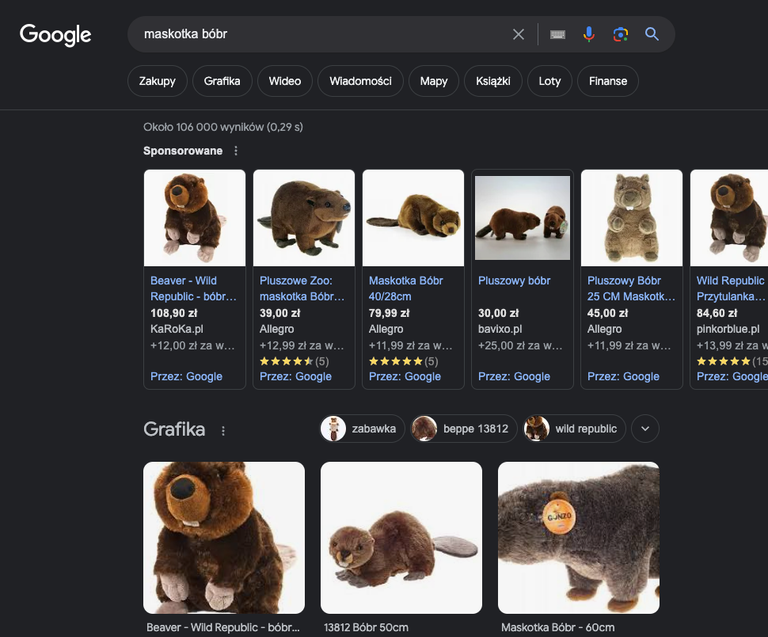Image resolution: width=768 pixels, height=637 pixels.
Task: Filter images by the wild republic chip
Action: click(x=575, y=429)
